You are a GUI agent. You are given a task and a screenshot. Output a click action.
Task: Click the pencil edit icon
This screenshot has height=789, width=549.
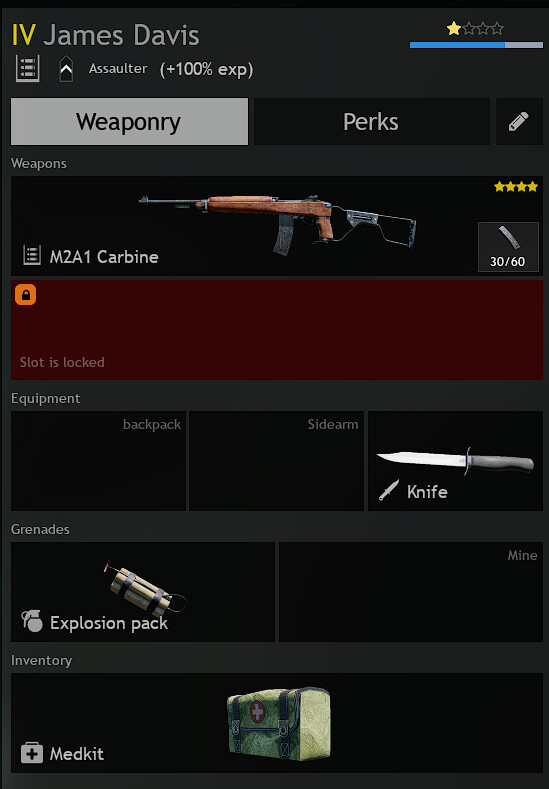tap(518, 122)
